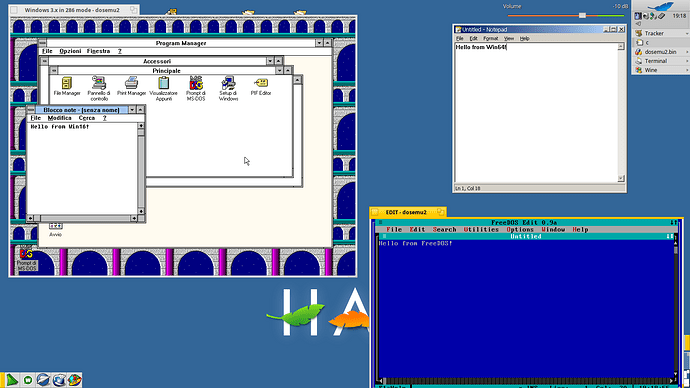Screen dimensions: 690x388
Task: Open Blocco note control menu box
Action: [31, 110]
